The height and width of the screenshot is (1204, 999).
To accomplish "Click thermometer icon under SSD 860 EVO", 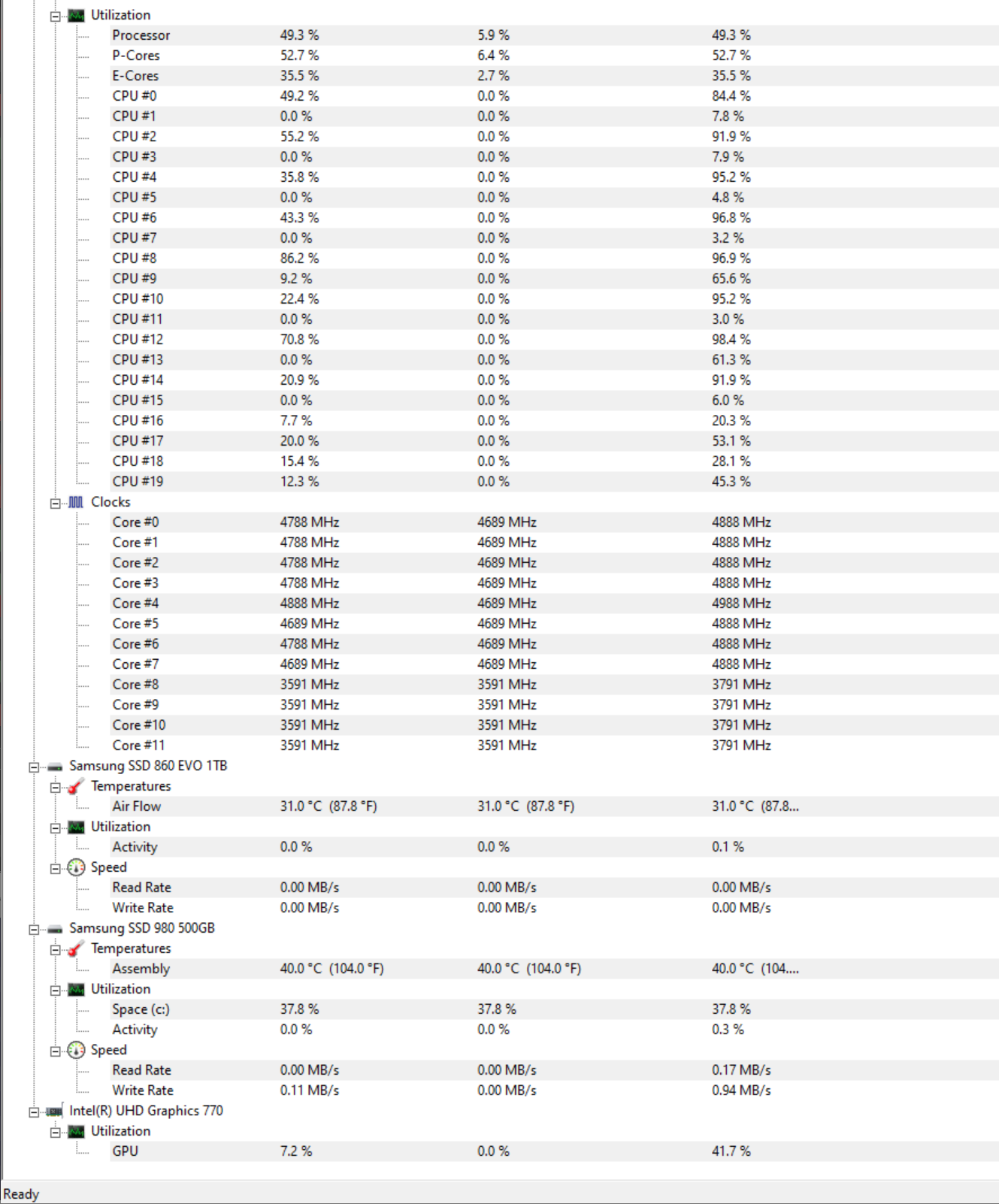I will [x=76, y=786].
